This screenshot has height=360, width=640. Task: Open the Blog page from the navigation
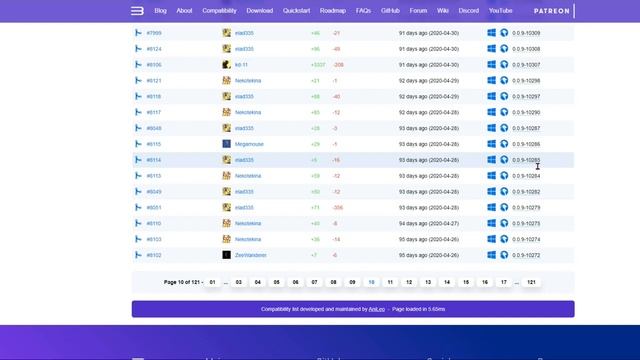coord(160,11)
